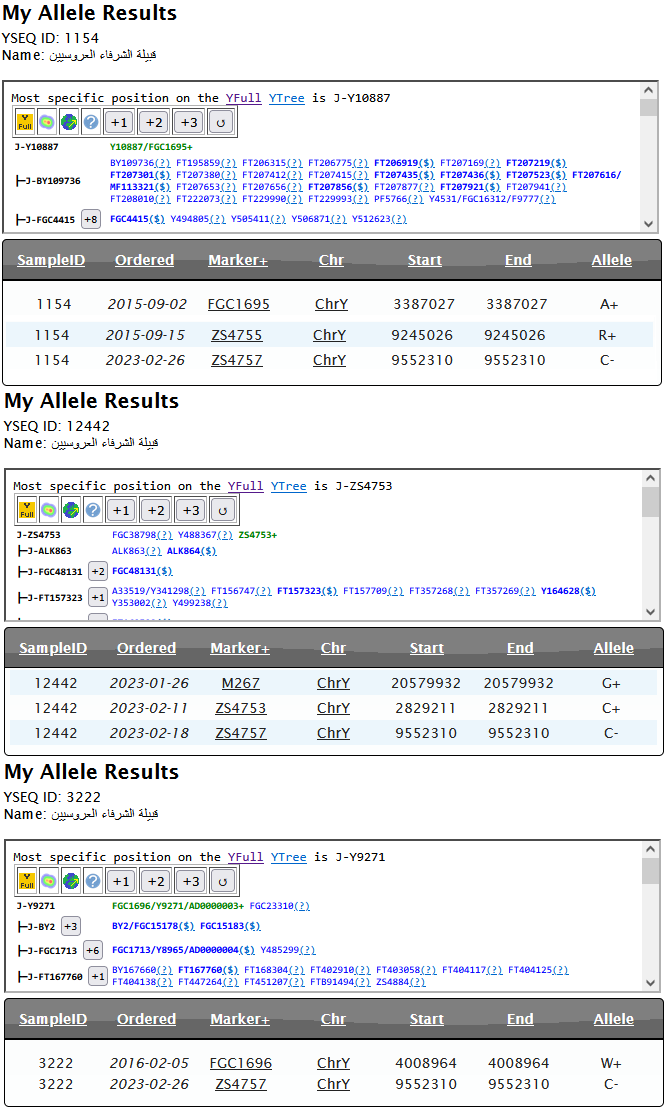Sort the 1154 table by Ordered header

145,260
